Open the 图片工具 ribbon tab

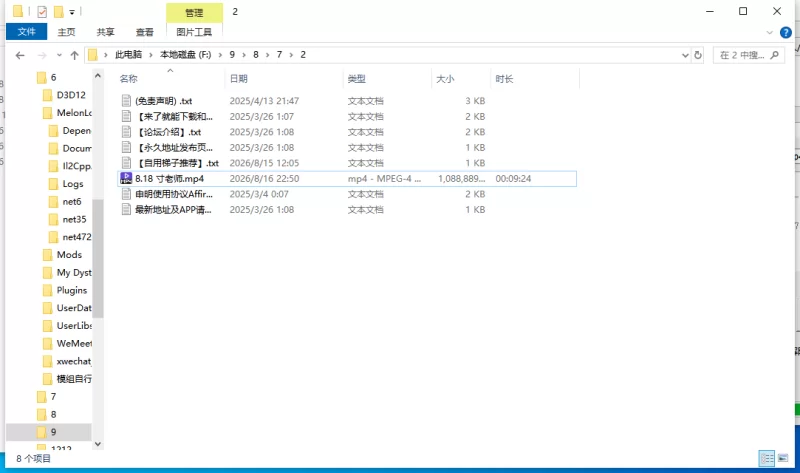[x=194, y=32]
